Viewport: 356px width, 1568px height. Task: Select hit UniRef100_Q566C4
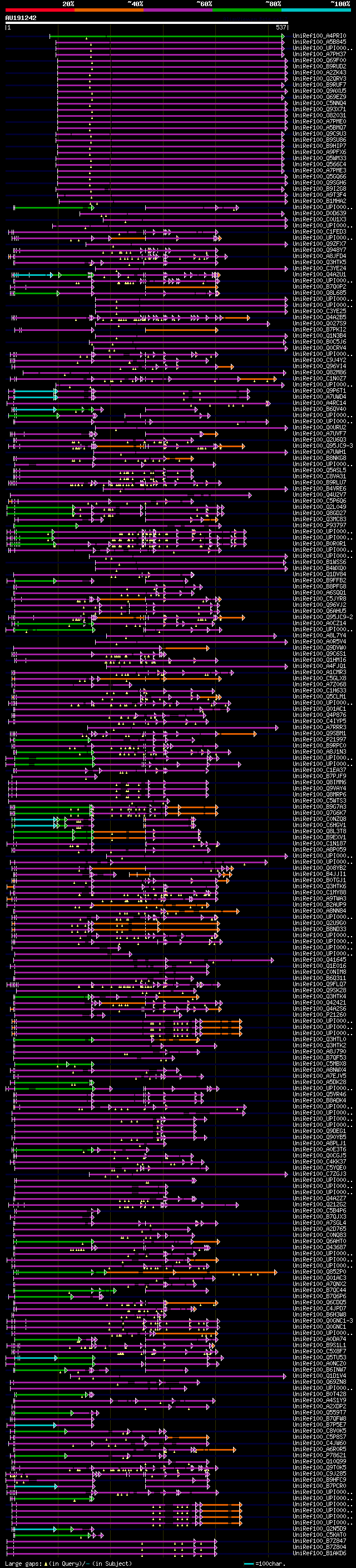319,164
